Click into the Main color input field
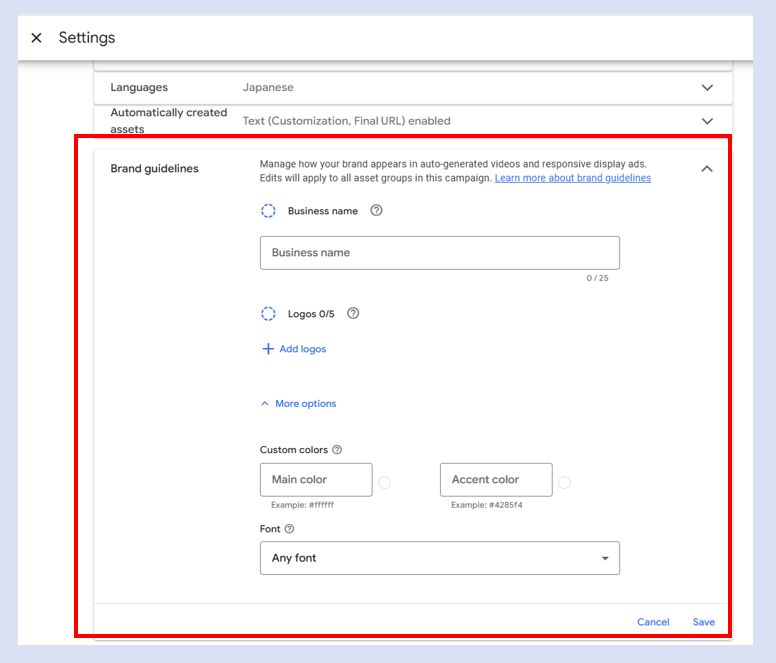This screenshot has height=663, width=776. tap(315, 480)
